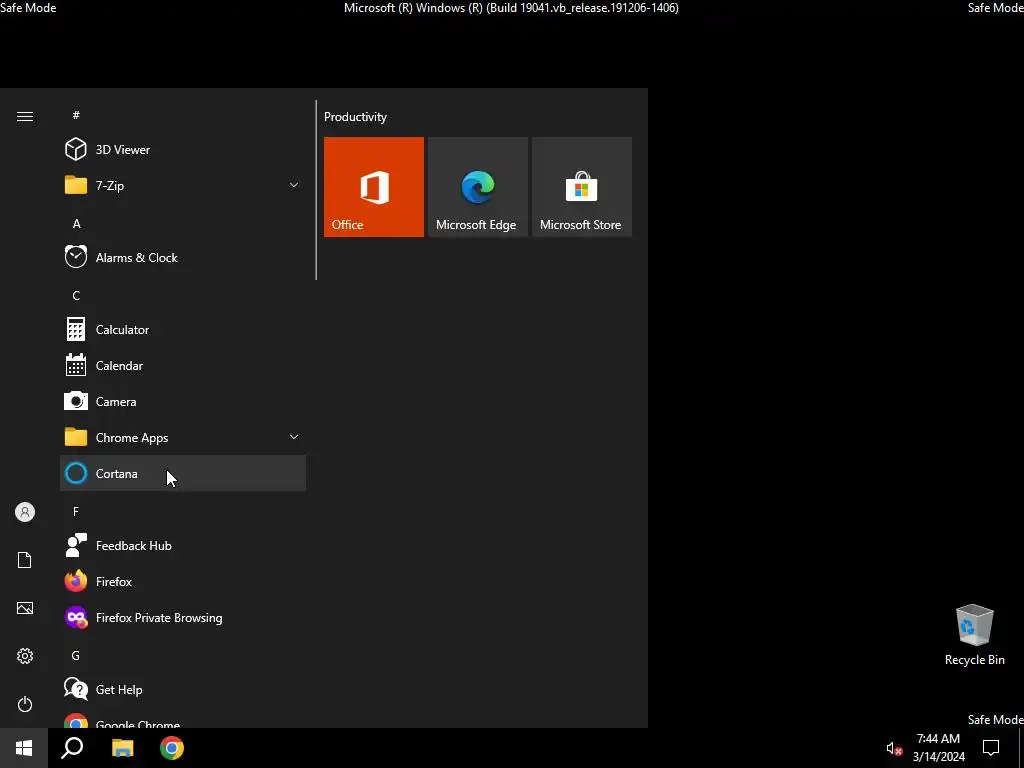
Task: Open Pictures from Start sidebar
Action: click(x=25, y=608)
